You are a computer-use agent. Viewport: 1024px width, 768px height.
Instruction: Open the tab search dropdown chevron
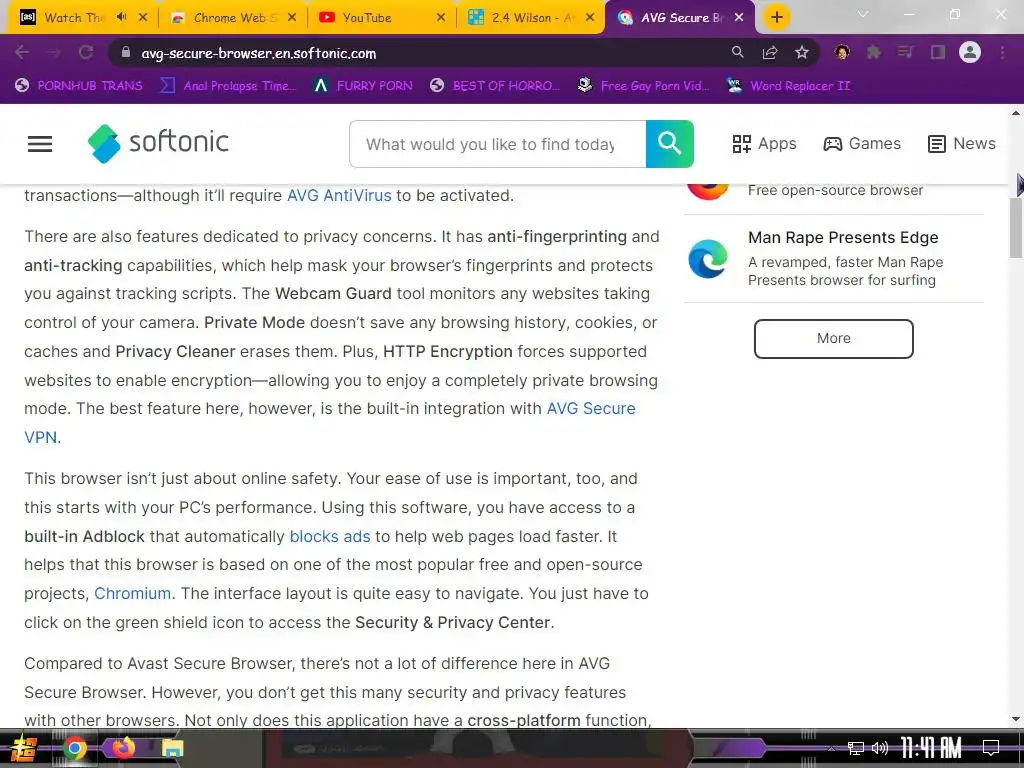pos(863,14)
